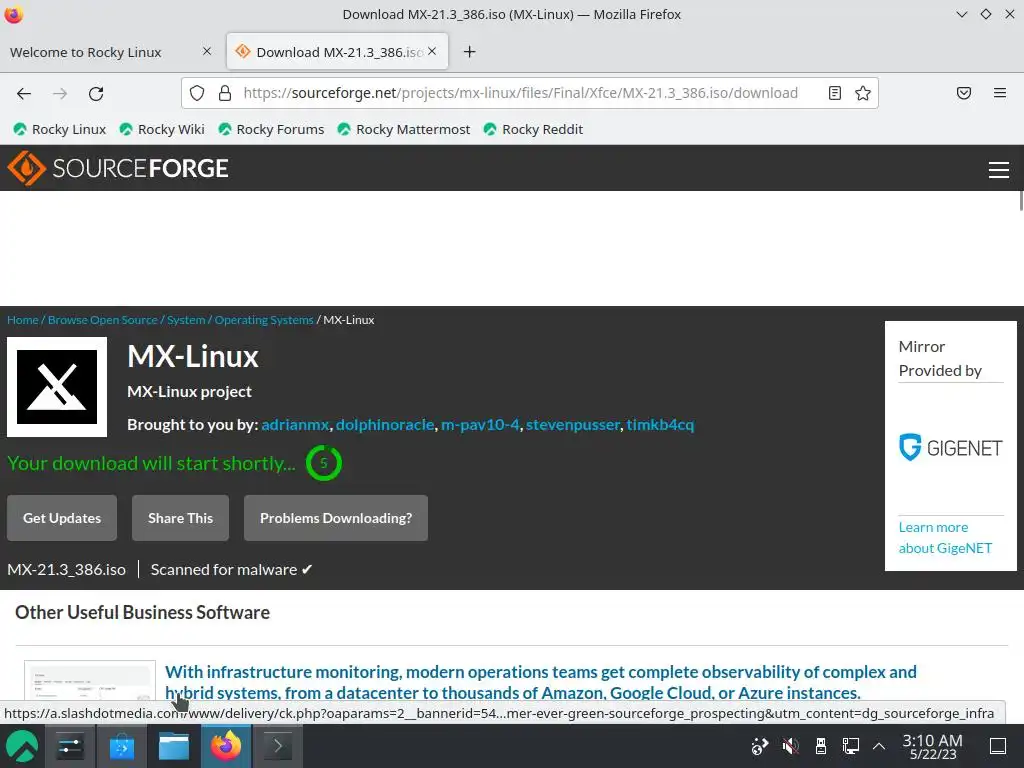Click the download countdown timer circle
Screen dimensions: 1024x768
point(323,463)
